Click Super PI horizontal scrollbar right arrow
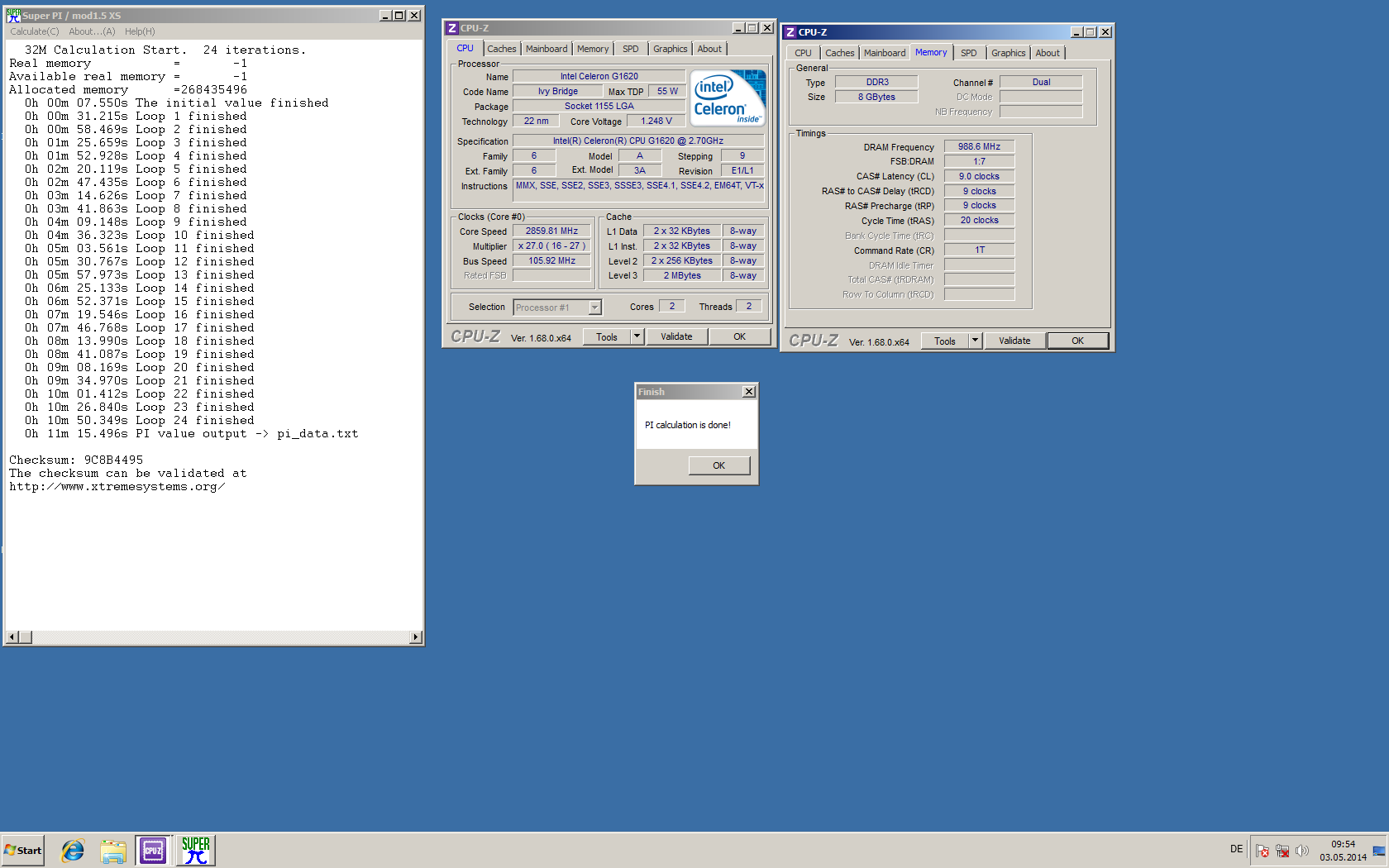 click(x=416, y=637)
